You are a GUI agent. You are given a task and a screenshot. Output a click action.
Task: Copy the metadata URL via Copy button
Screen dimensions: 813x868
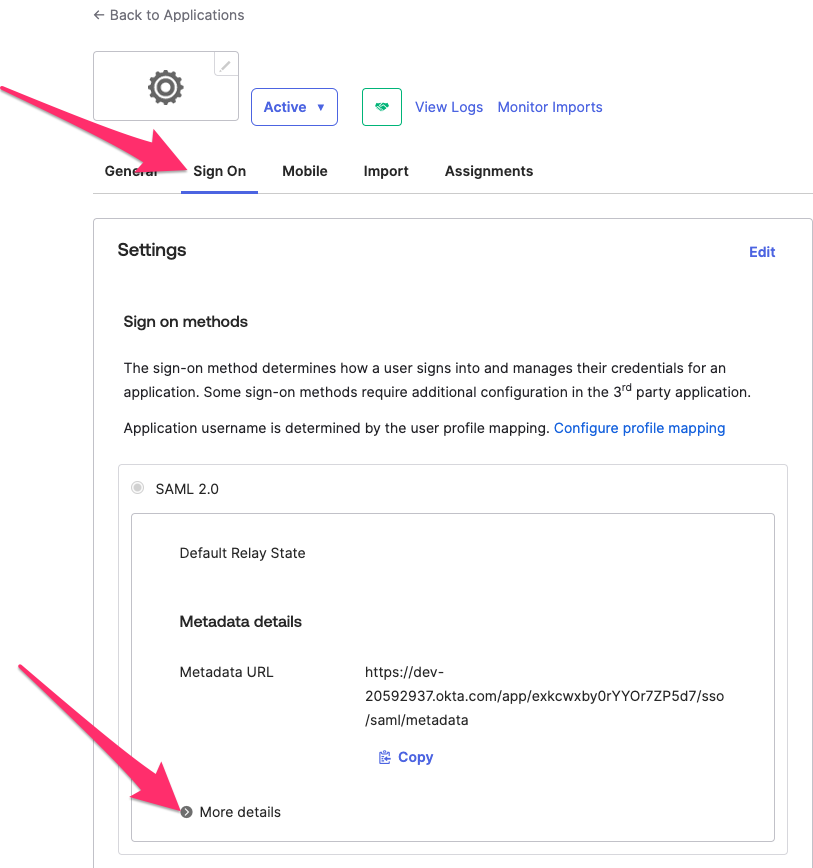click(406, 757)
